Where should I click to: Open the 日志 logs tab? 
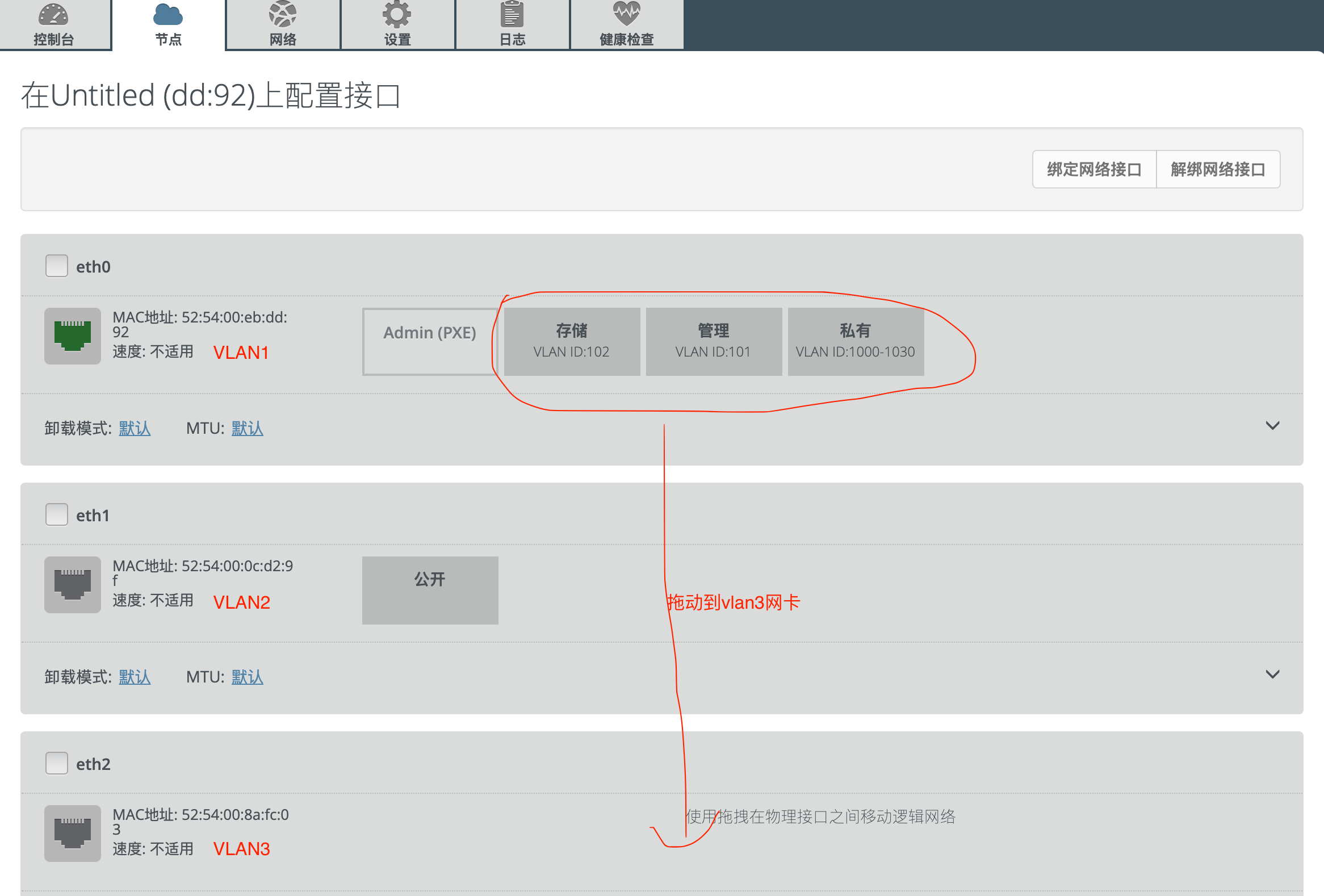tap(512, 24)
